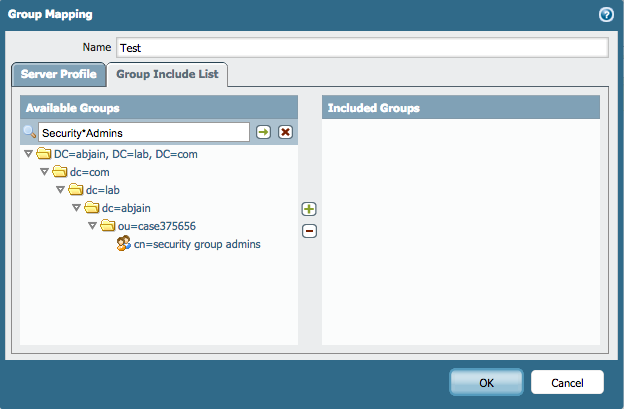Collapse the dc=abjain tree node

tap(76, 208)
